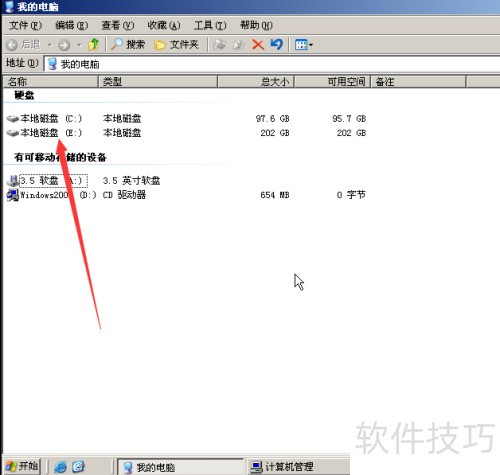Open the 查看(V) menu
Screen dimensions: 500x475
118,25
